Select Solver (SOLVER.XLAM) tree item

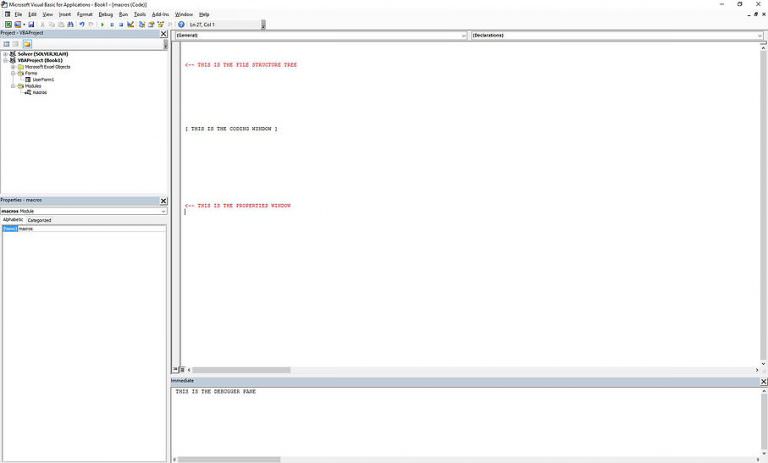point(43,54)
